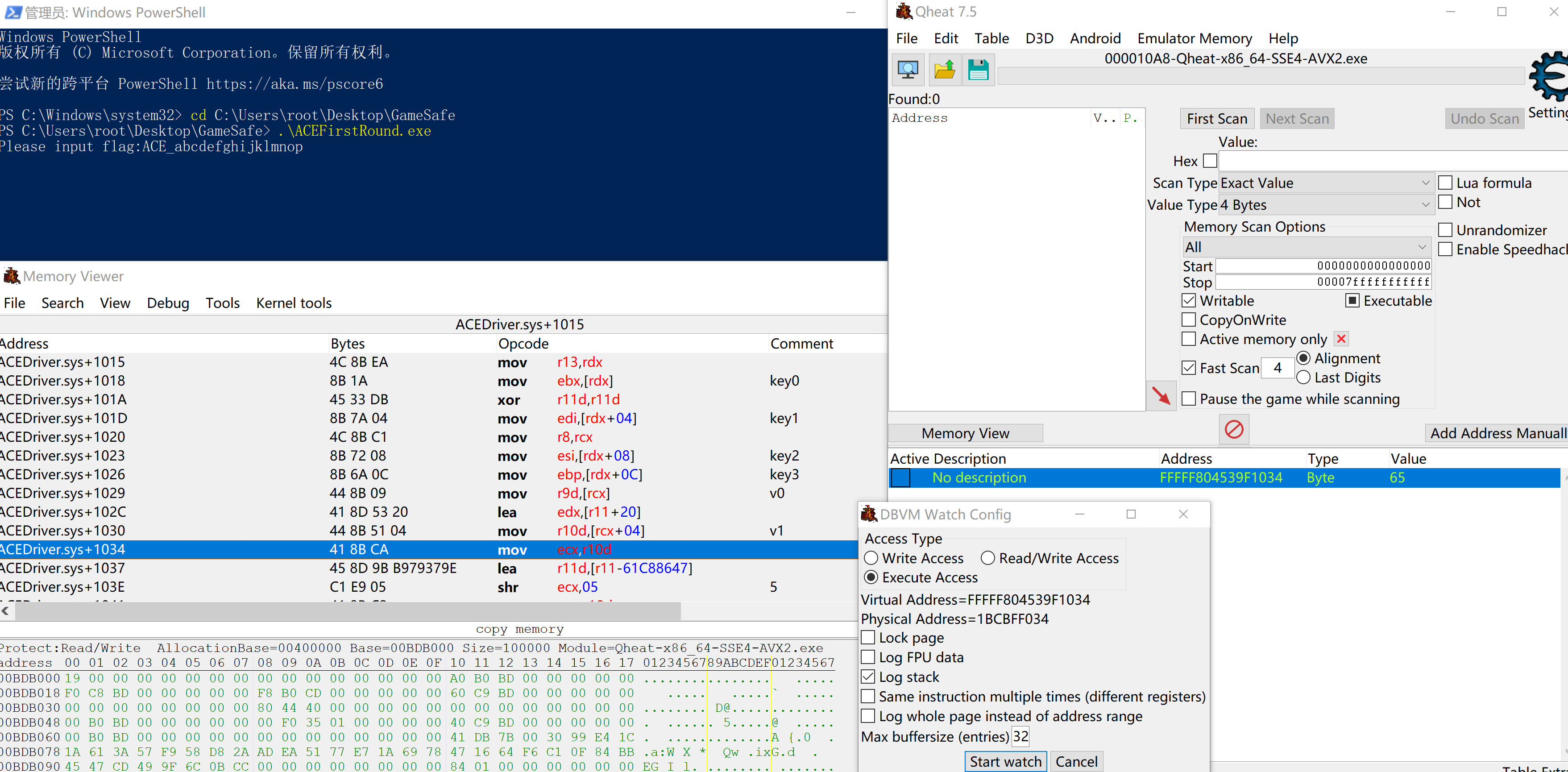Click the save floppy disk icon
Image resolution: width=1568 pixels, height=772 pixels.
978,70
